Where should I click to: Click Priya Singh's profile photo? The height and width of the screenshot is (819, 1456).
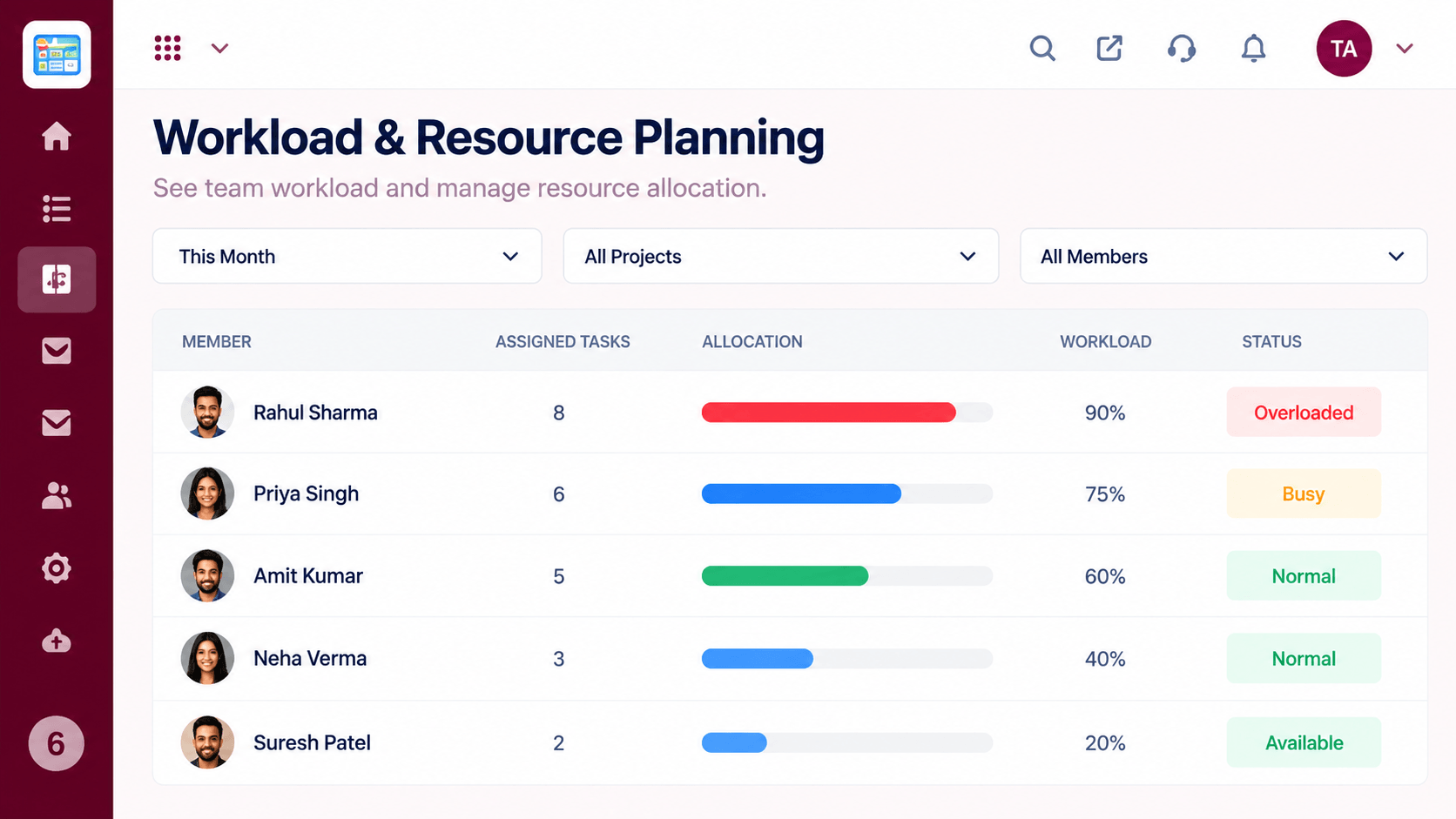[x=207, y=493]
